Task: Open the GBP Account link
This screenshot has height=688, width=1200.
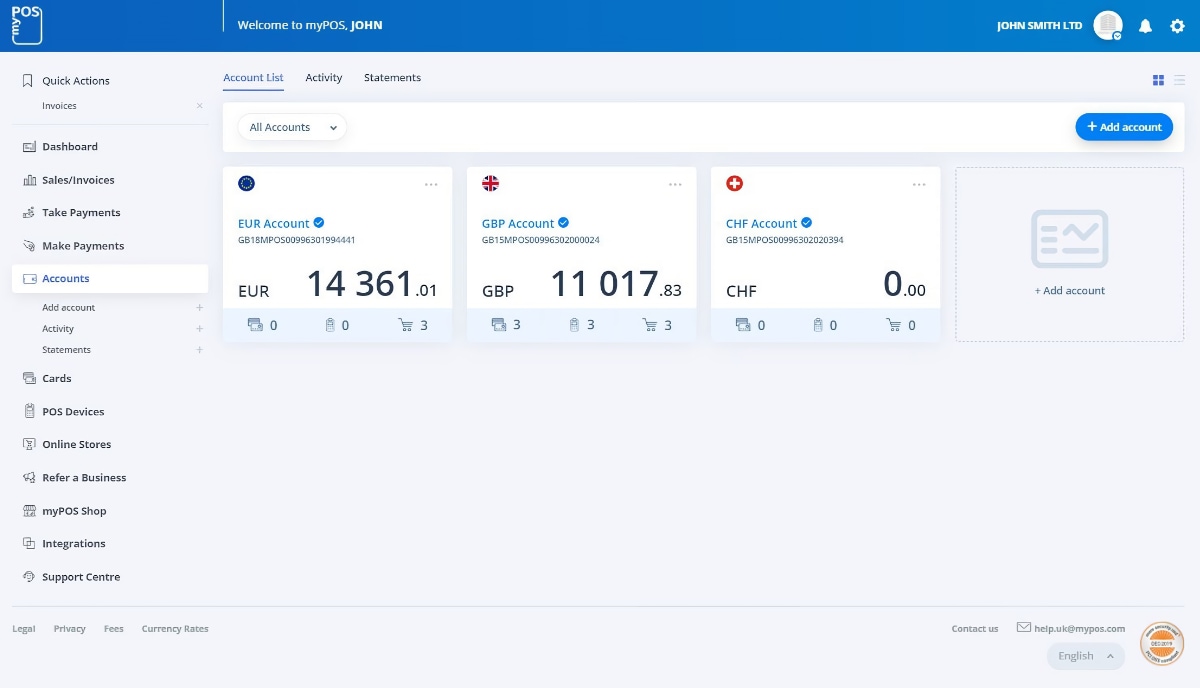Action: (518, 224)
